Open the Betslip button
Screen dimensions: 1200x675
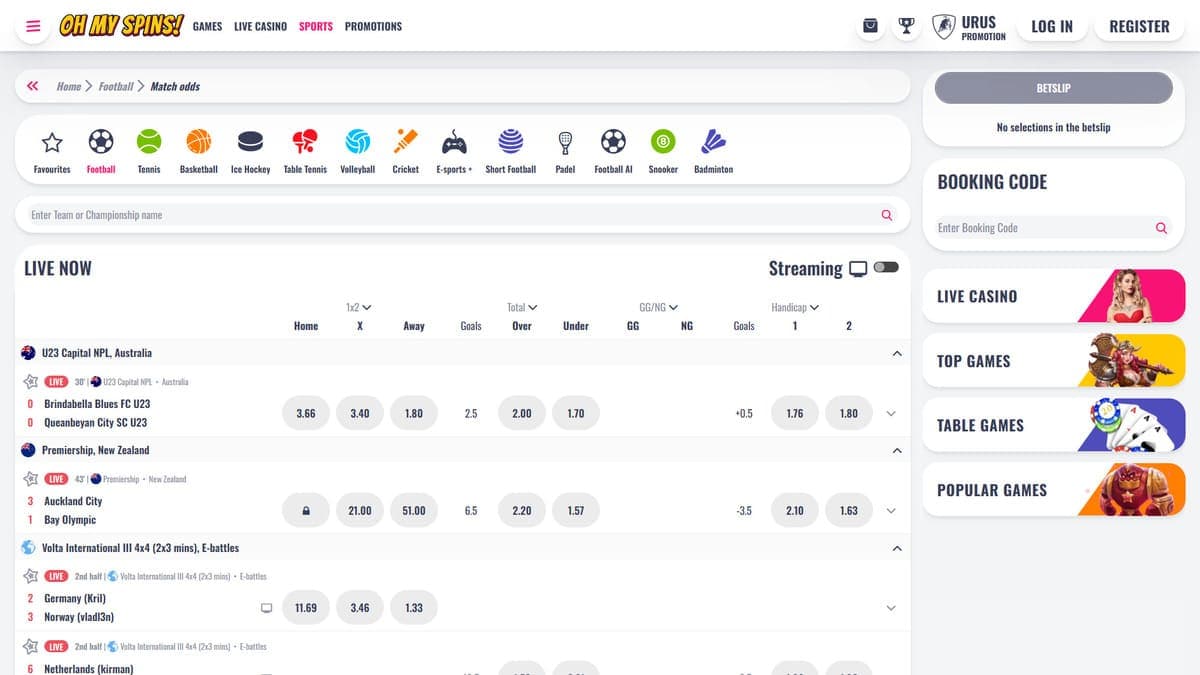(x=1053, y=88)
